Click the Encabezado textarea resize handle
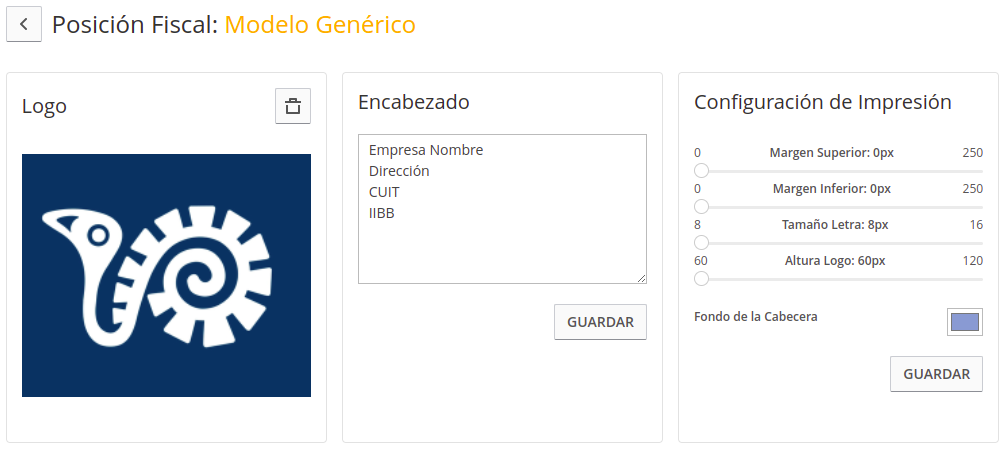The image size is (1005, 449). (x=642, y=279)
